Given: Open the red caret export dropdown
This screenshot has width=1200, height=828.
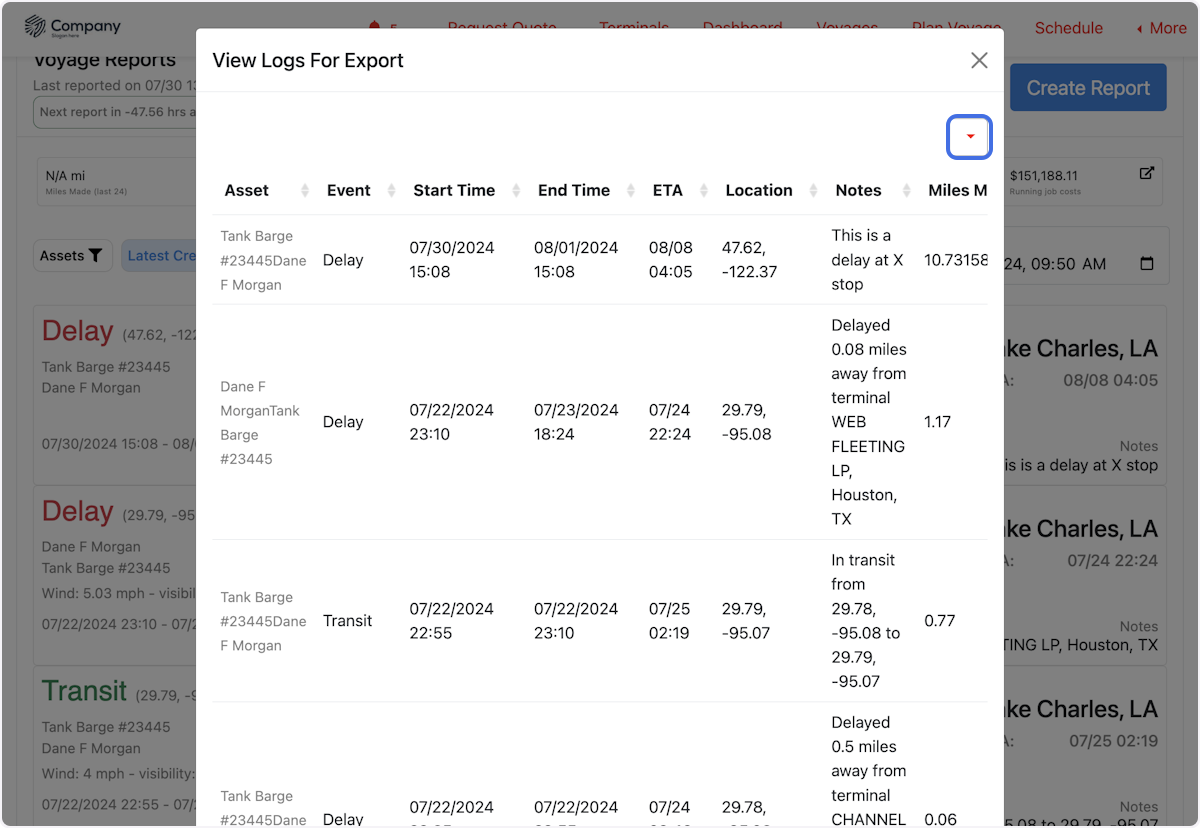Looking at the screenshot, I should point(969,137).
